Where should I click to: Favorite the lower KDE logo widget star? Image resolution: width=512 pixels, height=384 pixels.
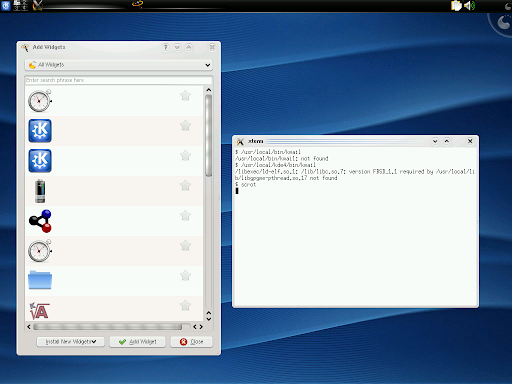pos(185,156)
